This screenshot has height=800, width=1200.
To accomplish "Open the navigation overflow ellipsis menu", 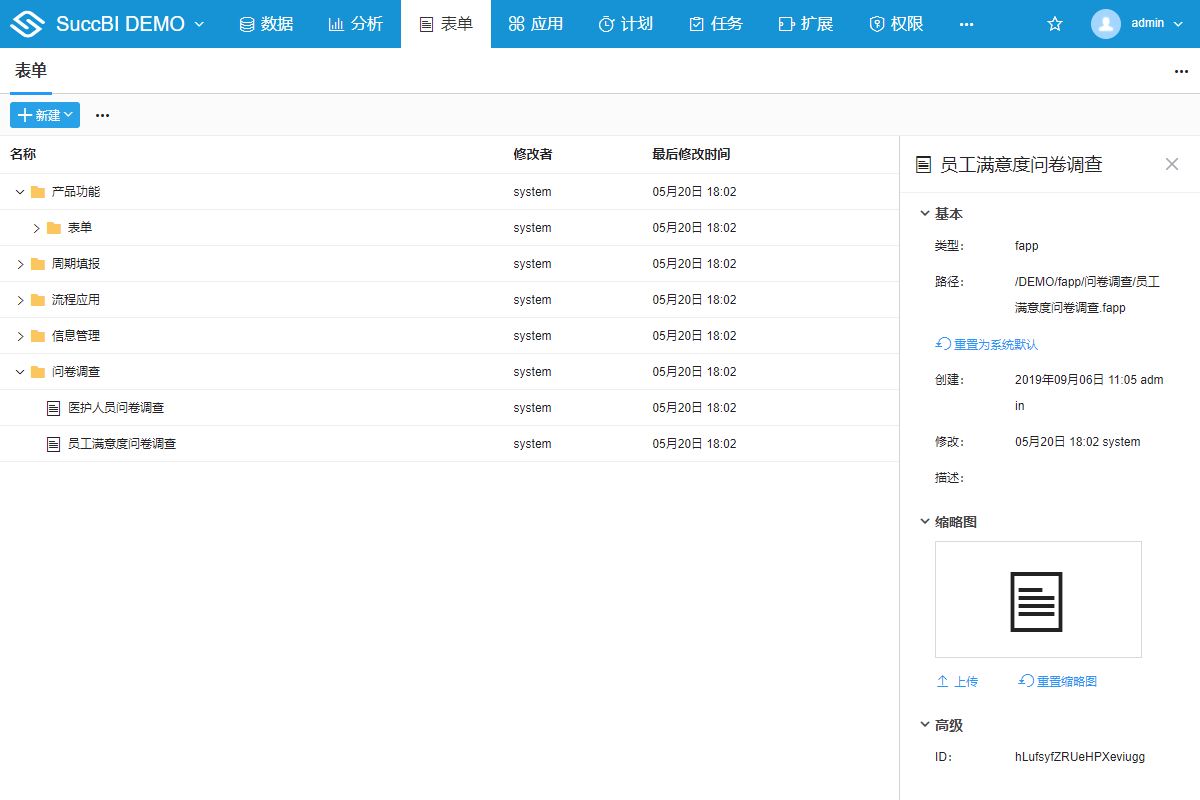I will pyautogui.click(x=966, y=24).
